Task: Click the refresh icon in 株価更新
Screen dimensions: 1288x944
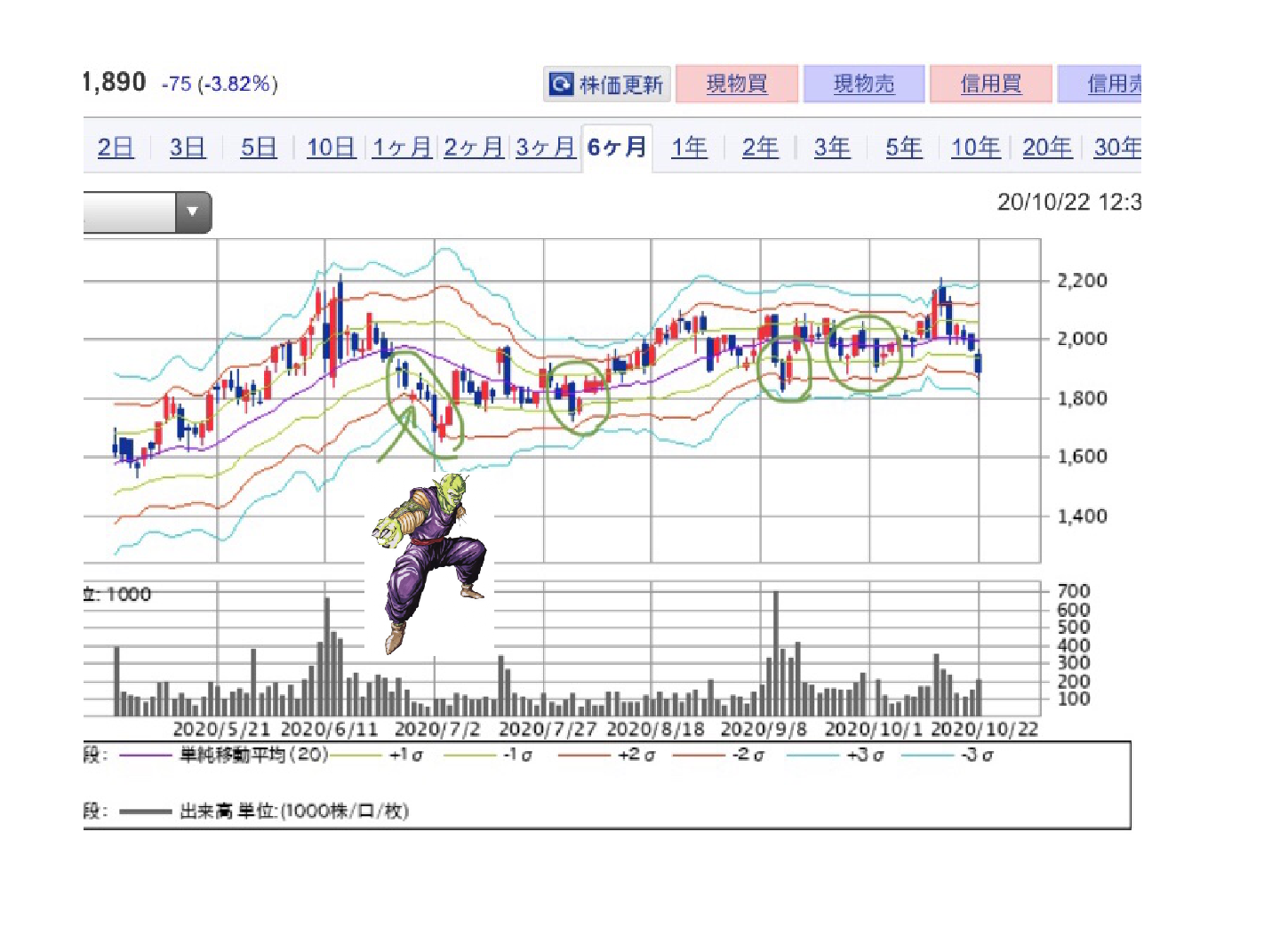Action: tap(561, 84)
